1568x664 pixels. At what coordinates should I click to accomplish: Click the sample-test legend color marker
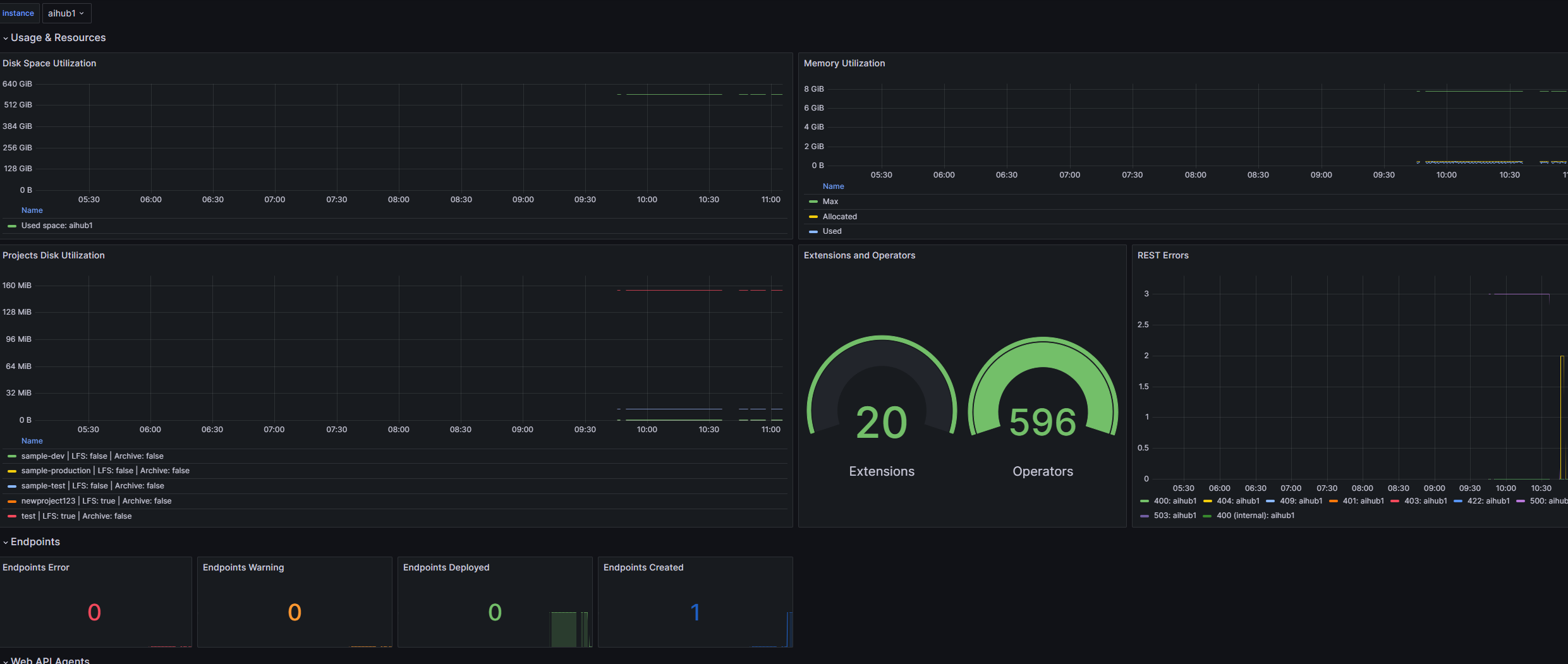tap(12, 486)
